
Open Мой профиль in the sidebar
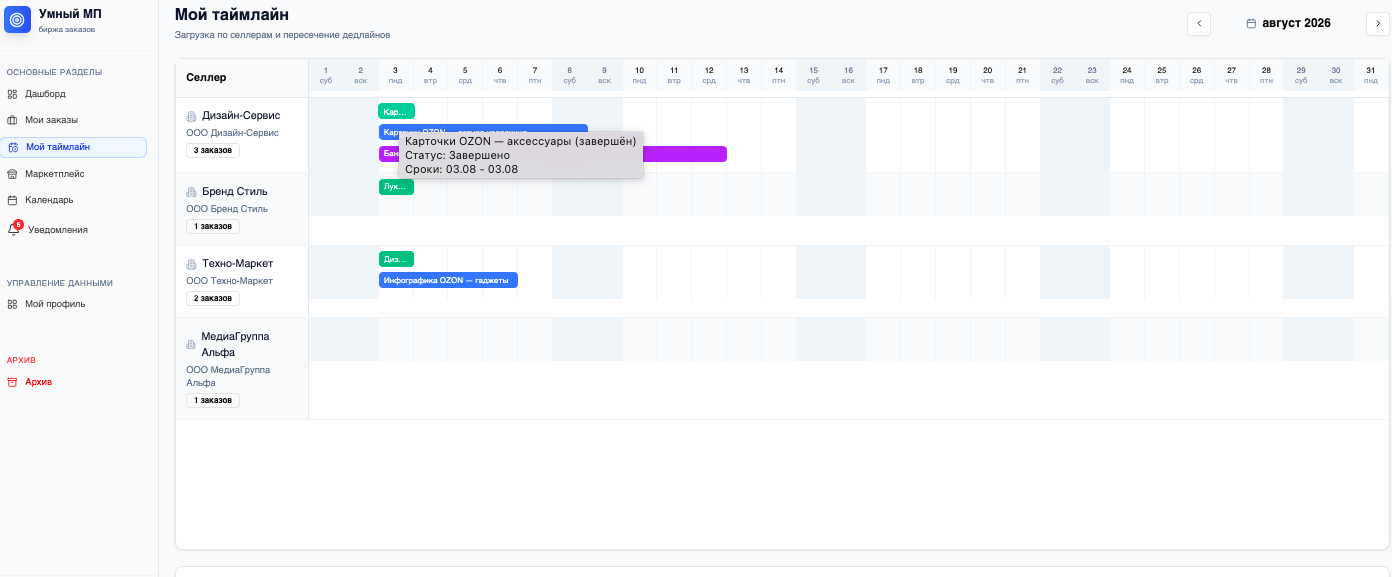[x=55, y=304]
